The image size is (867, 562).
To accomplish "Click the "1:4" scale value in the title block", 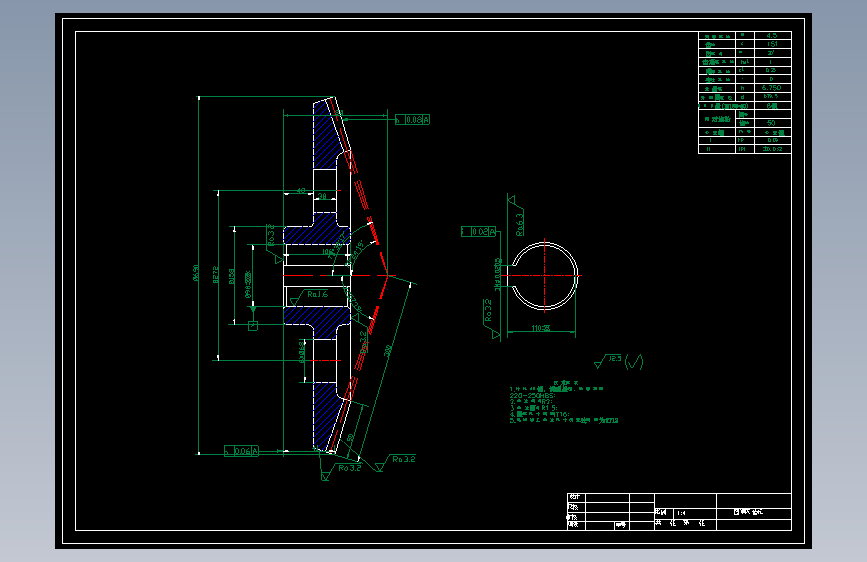I will pyautogui.click(x=681, y=513).
